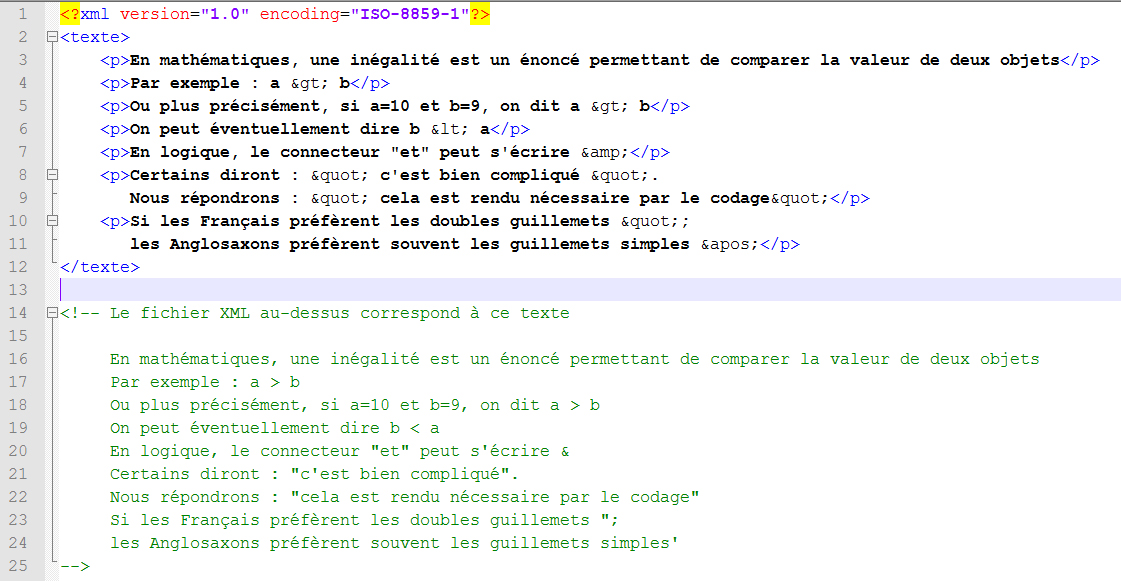Click "Par exemple : a > b" line 17
The height and width of the screenshot is (581, 1121).
(x=204, y=382)
